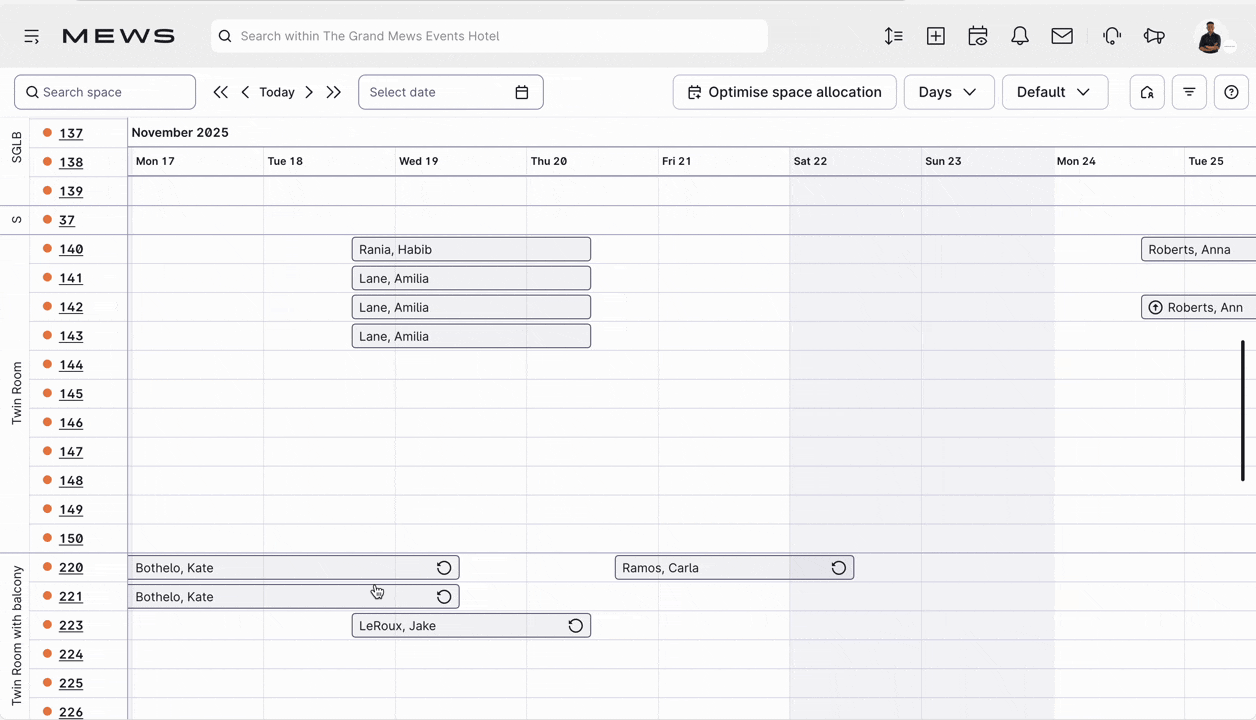Open the Select date picker
Viewport: 1256px width, 720px height.
tap(450, 92)
